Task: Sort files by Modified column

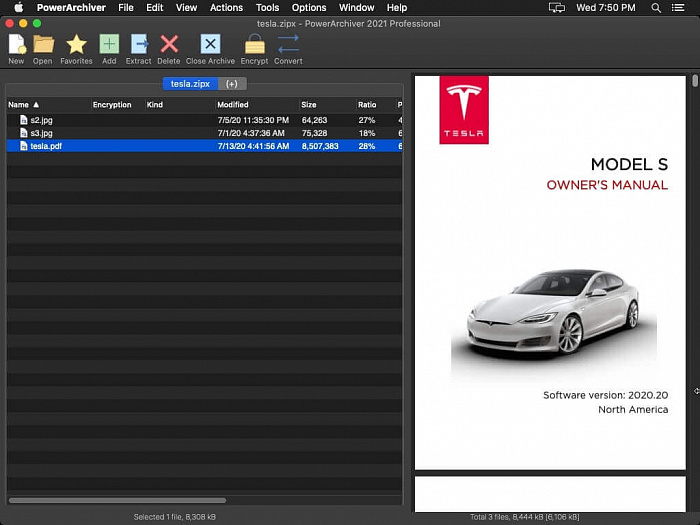Action: [x=233, y=105]
